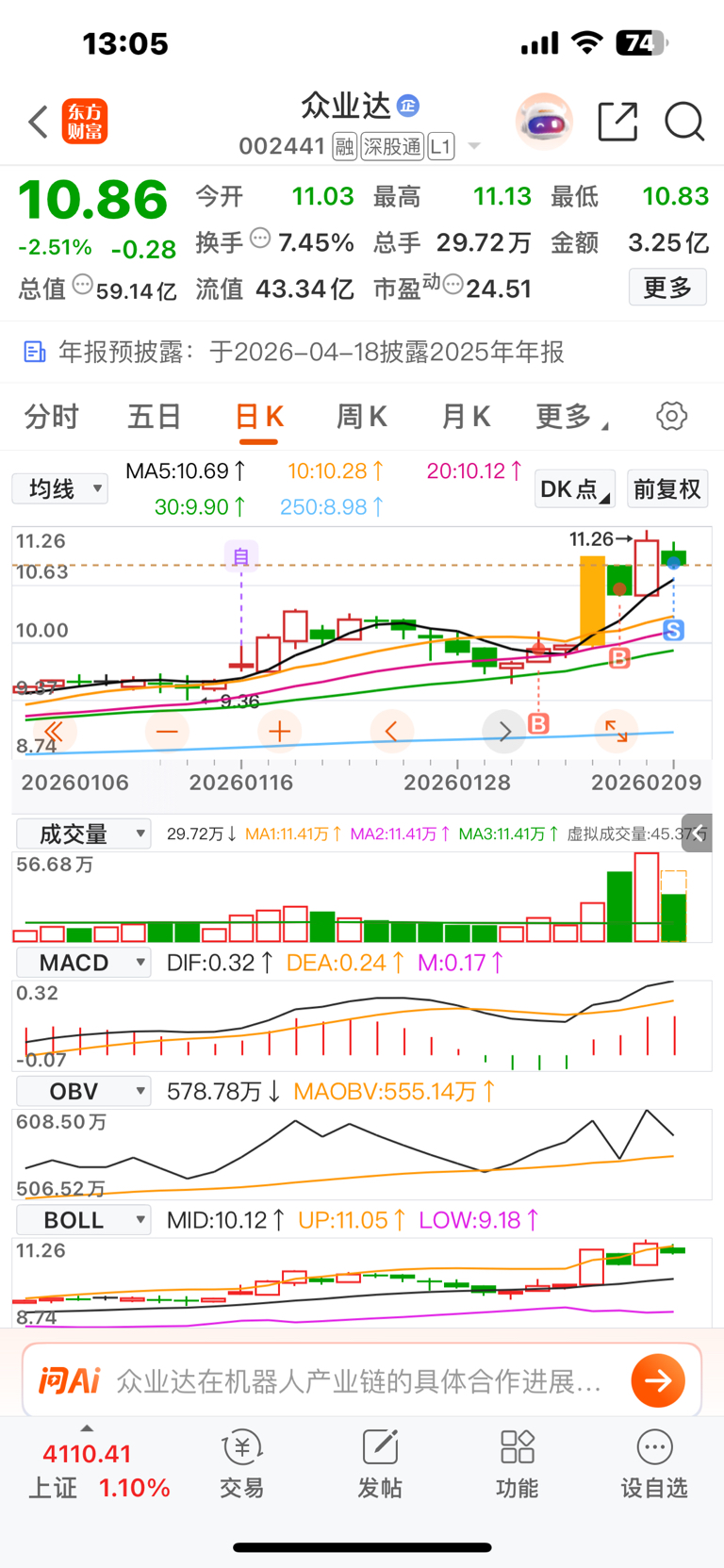The width and height of the screenshot is (724, 1568).
Task: Tap the MAOBV:555.14万 reading
Action: point(394,1091)
